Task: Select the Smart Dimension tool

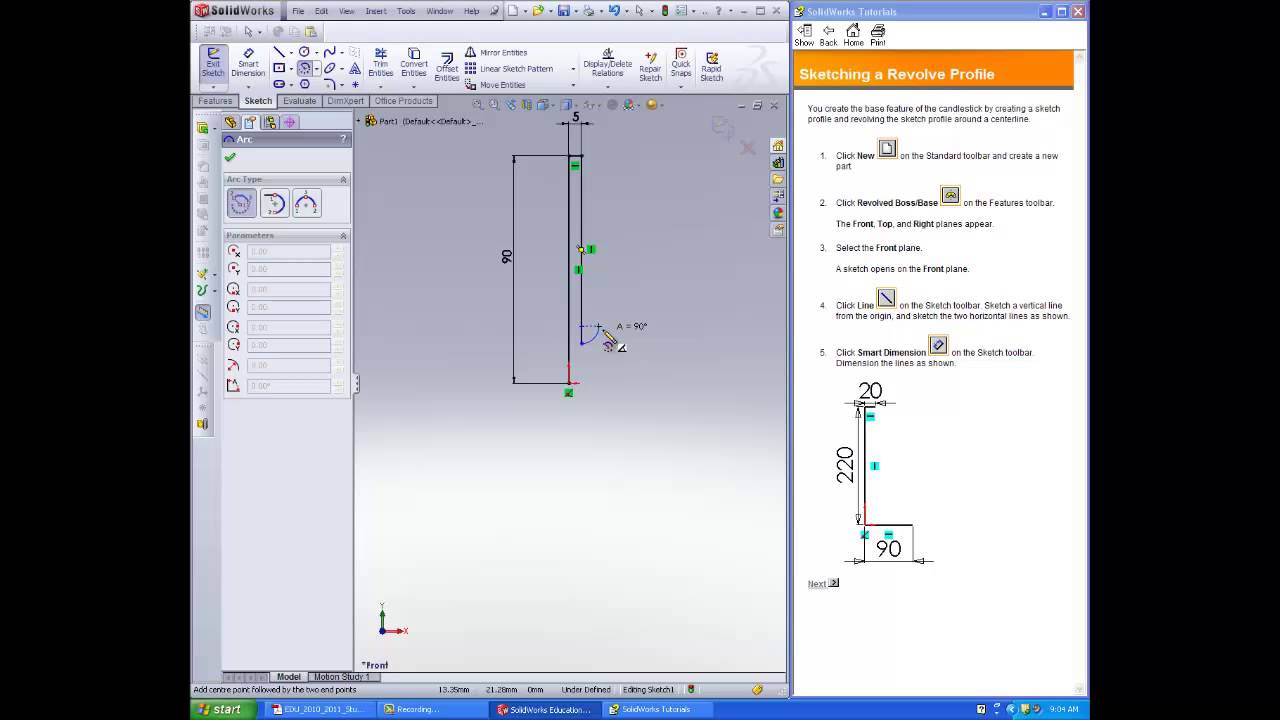Action: pos(248,62)
